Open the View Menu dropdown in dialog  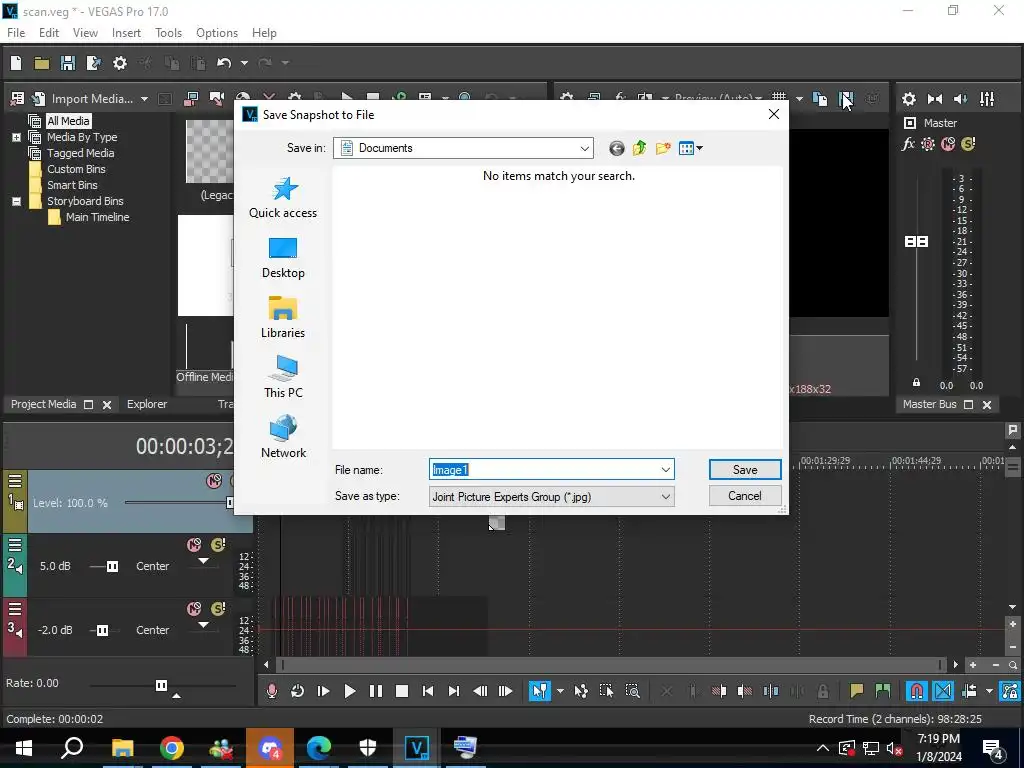coord(690,148)
